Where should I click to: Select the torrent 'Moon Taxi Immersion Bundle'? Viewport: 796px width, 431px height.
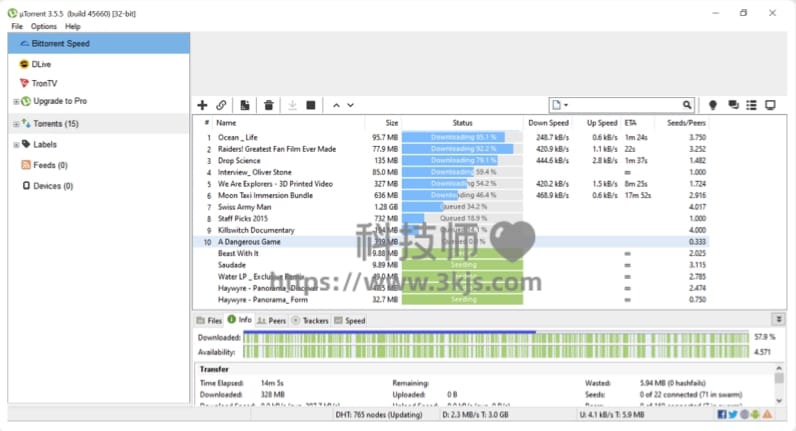265,195
